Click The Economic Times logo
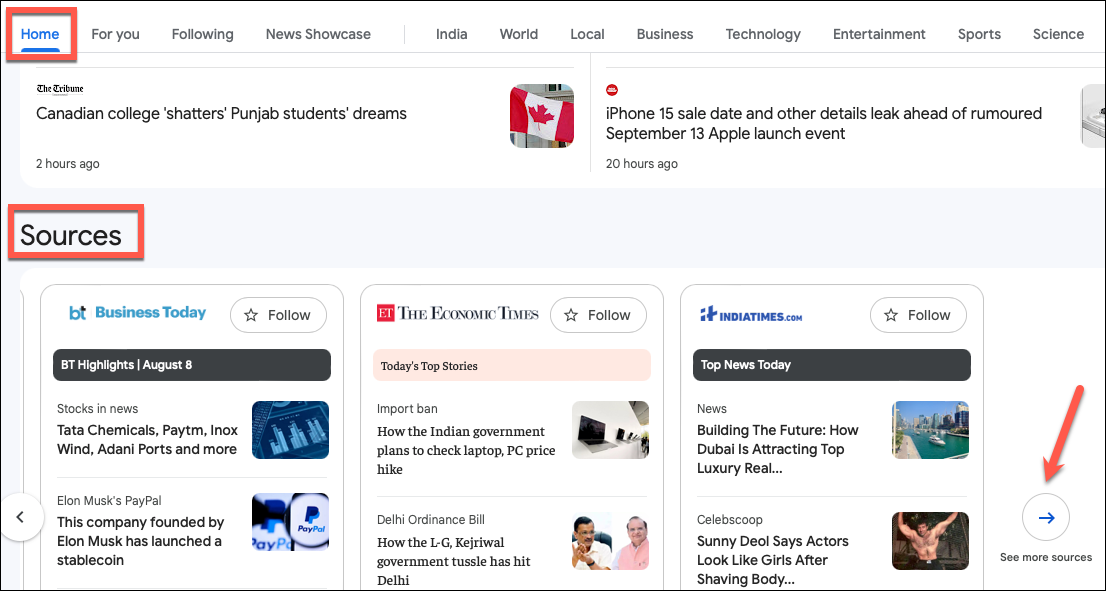Image resolution: width=1106 pixels, height=591 pixels. [x=458, y=313]
